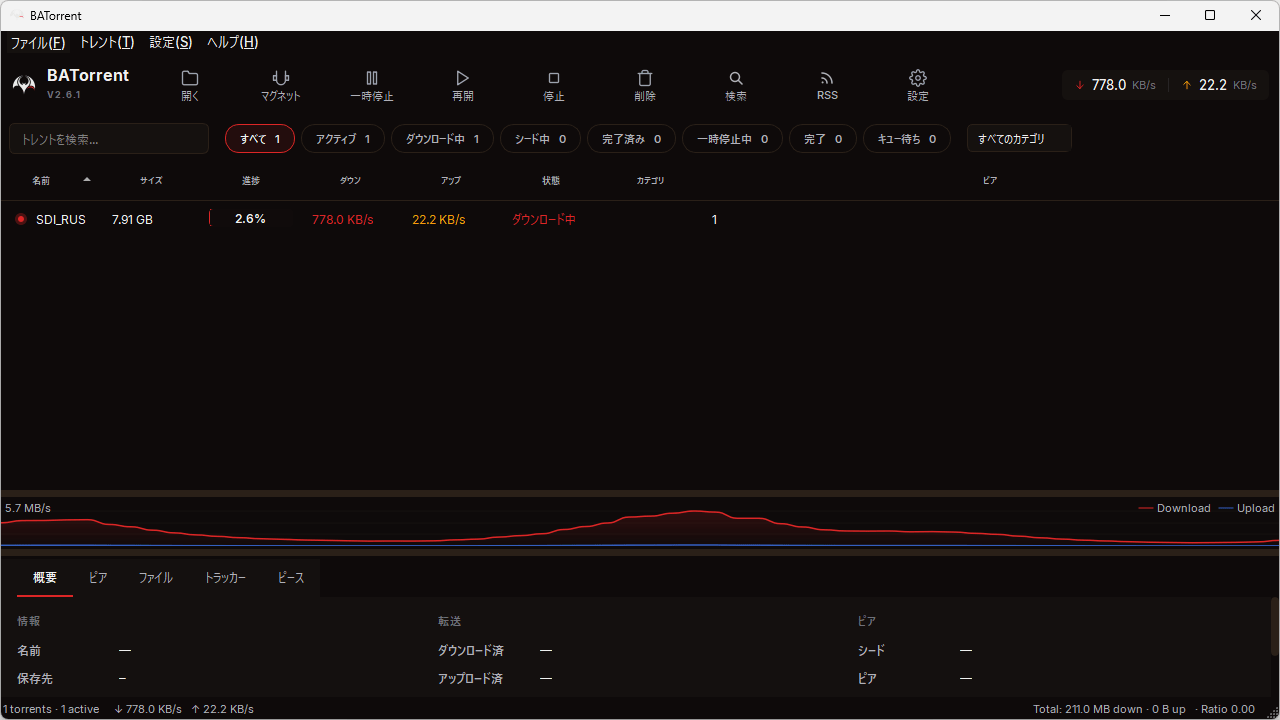Open a torrent file with 開く icon

point(190,86)
